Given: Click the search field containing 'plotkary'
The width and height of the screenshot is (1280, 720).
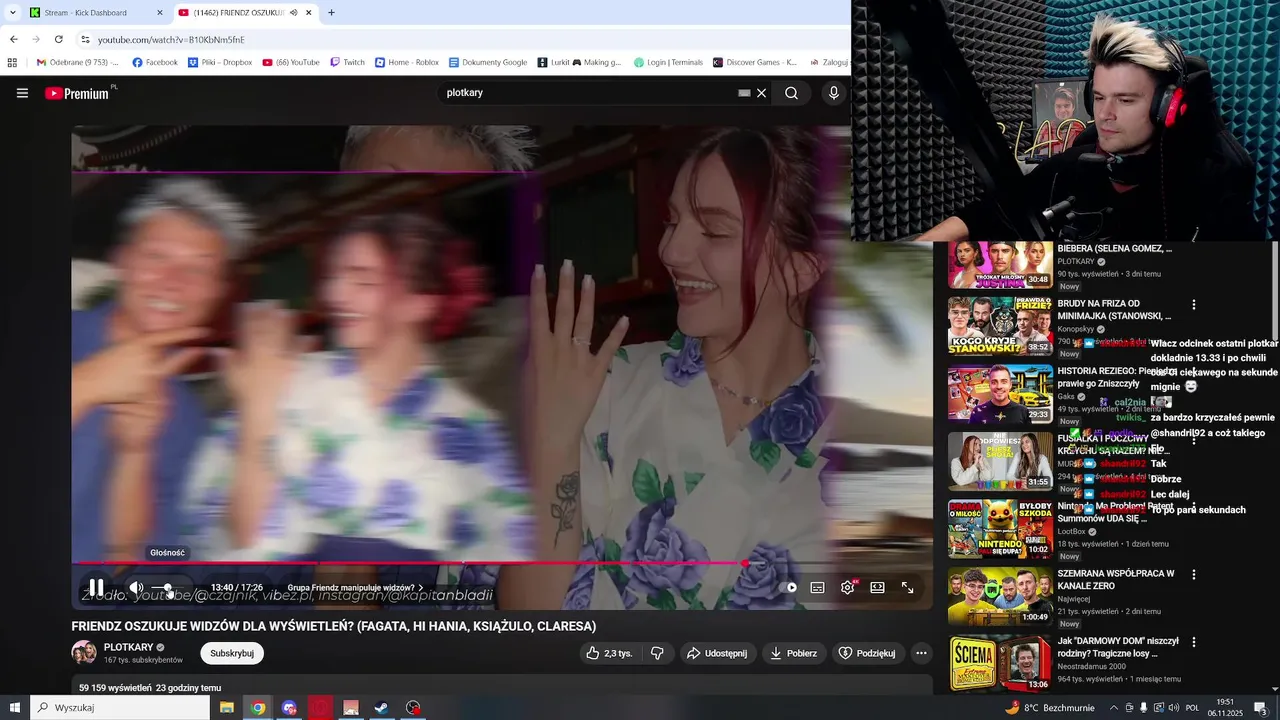Looking at the screenshot, I should click(x=590, y=93).
